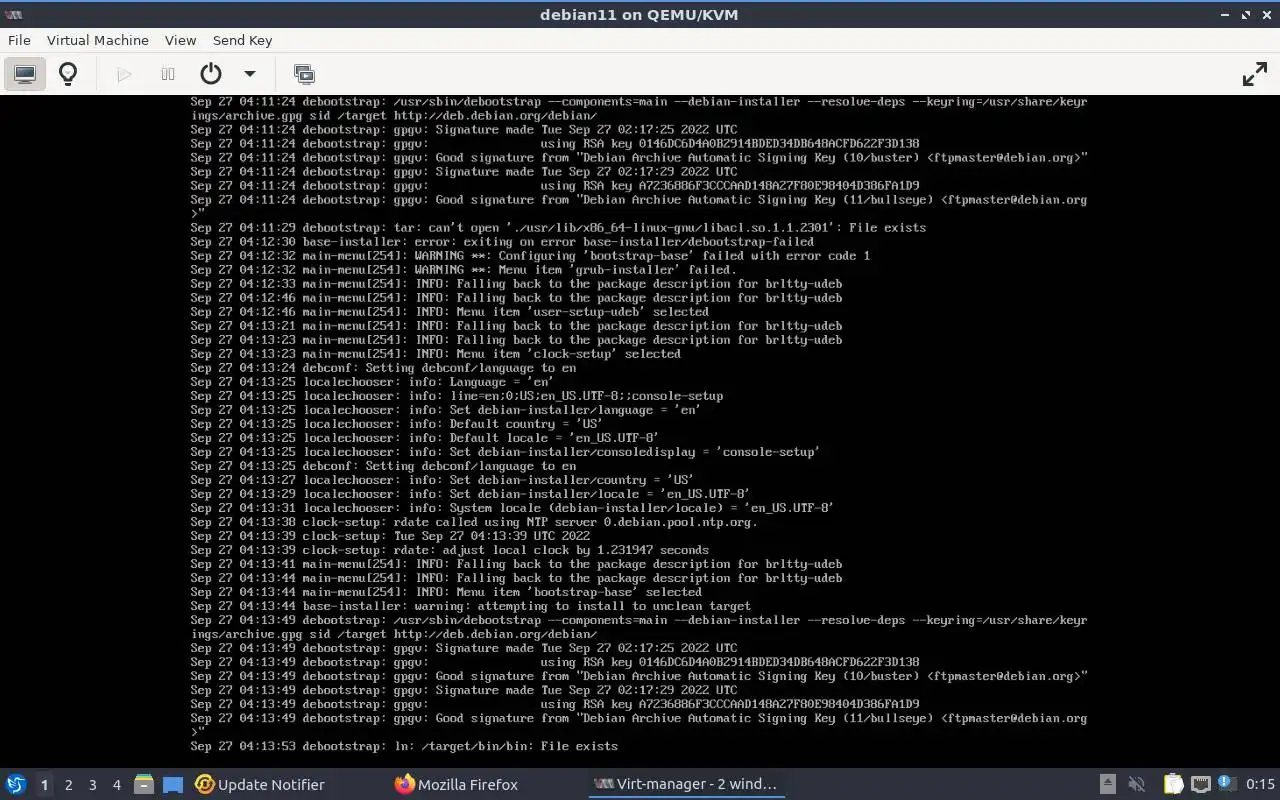Open the Virtual Machine menu
1280x800 pixels.
[x=98, y=40]
